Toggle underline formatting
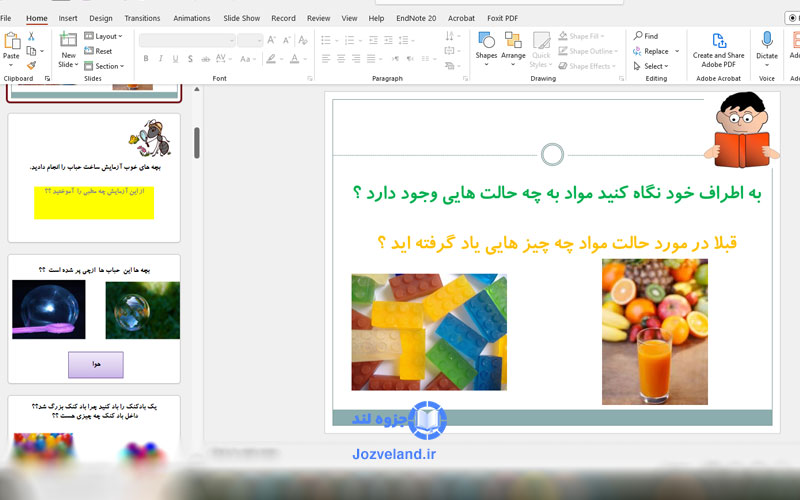This screenshot has height=500, width=800. tap(176, 59)
